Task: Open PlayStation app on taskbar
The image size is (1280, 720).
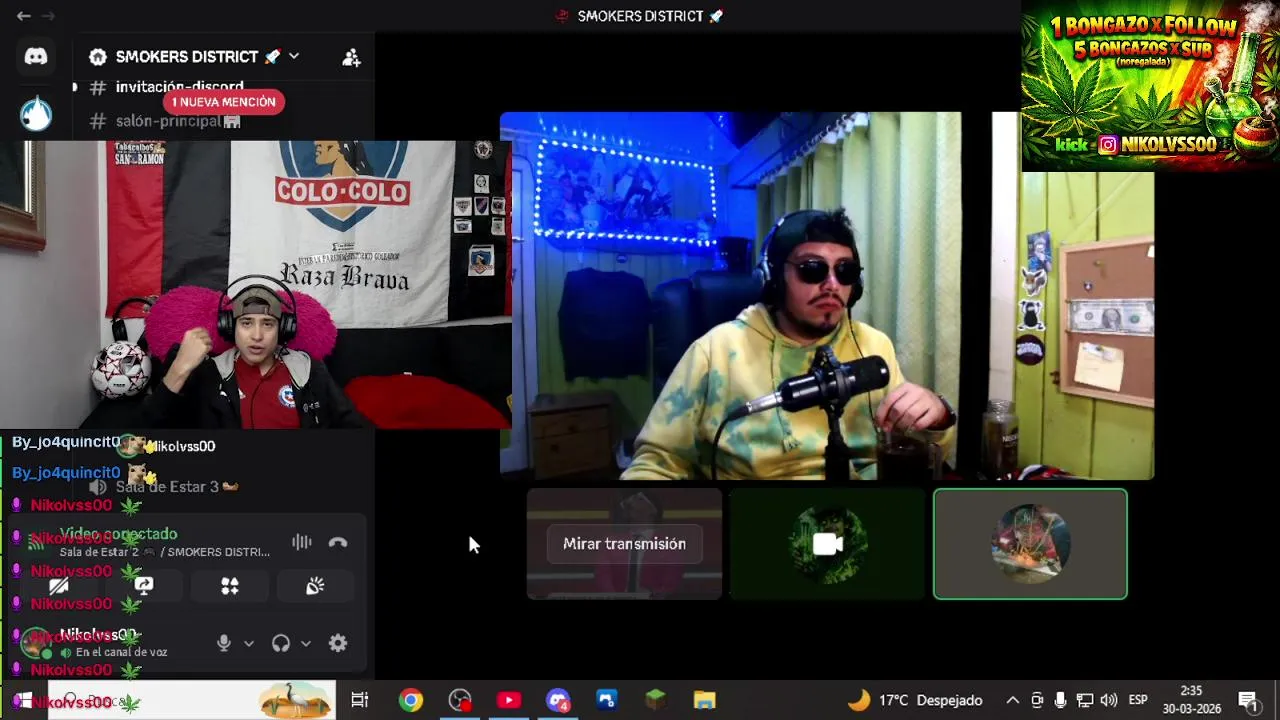Action: click(x=607, y=700)
